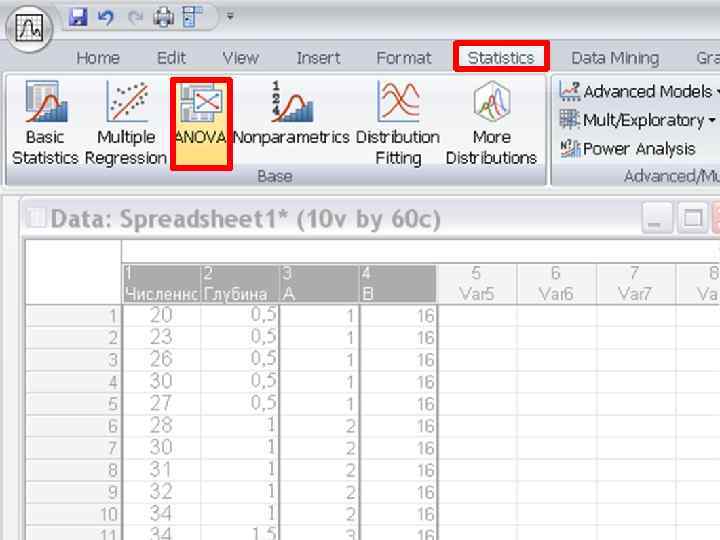Click cell with value 28 in row 6
The image size is (720, 540).
162,426
